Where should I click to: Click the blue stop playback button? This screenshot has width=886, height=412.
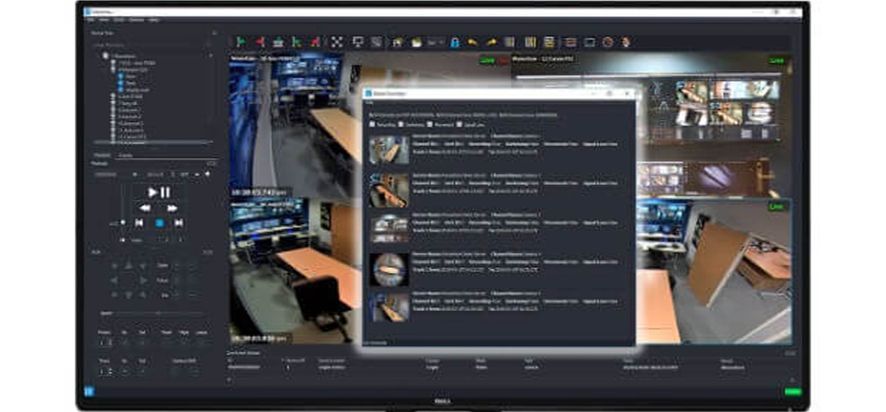click(159, 223)
